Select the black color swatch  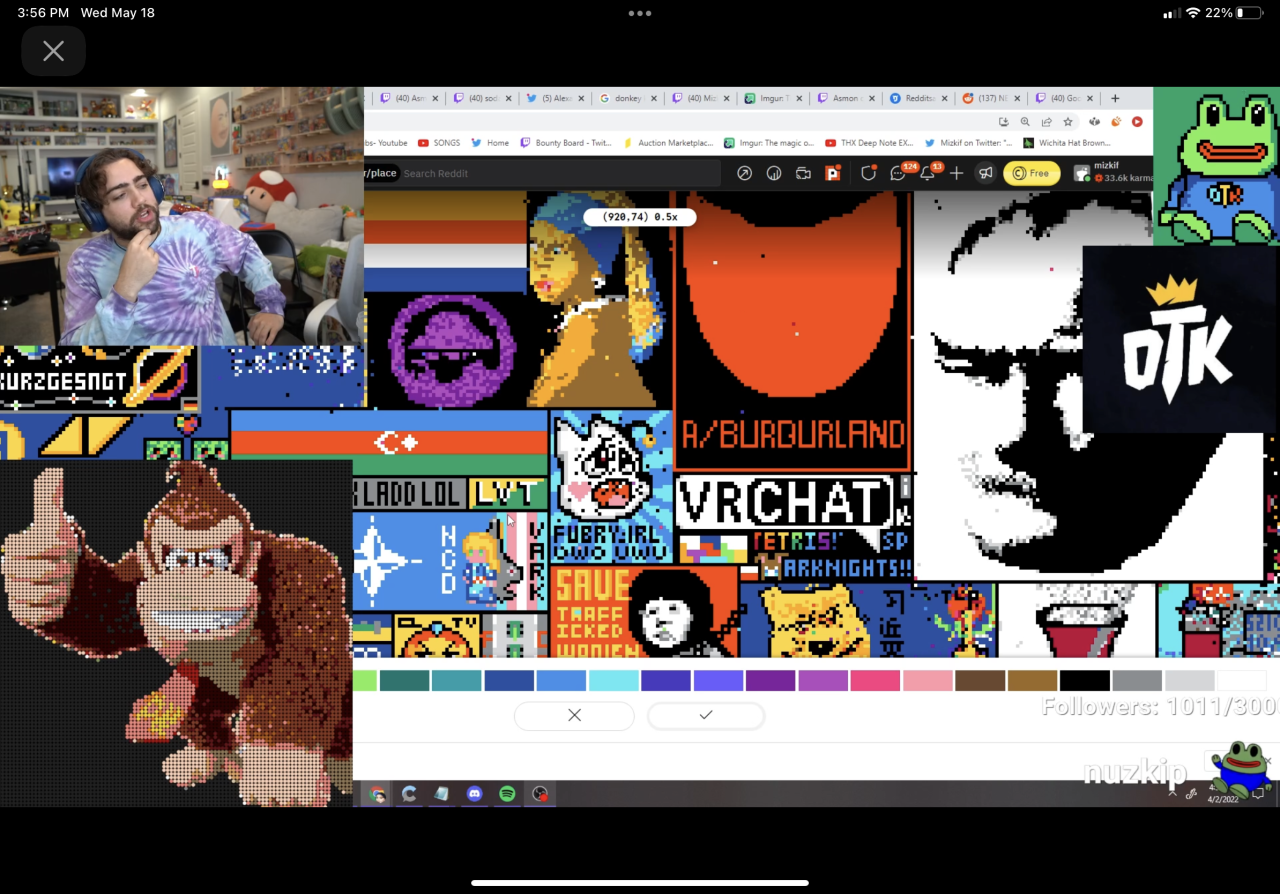[1085, 681]
